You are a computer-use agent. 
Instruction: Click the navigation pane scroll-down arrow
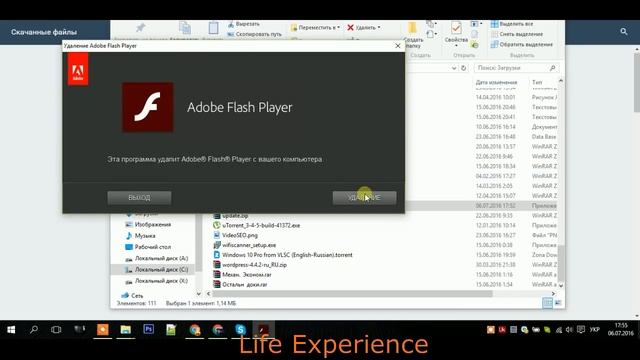pos(199,293)
